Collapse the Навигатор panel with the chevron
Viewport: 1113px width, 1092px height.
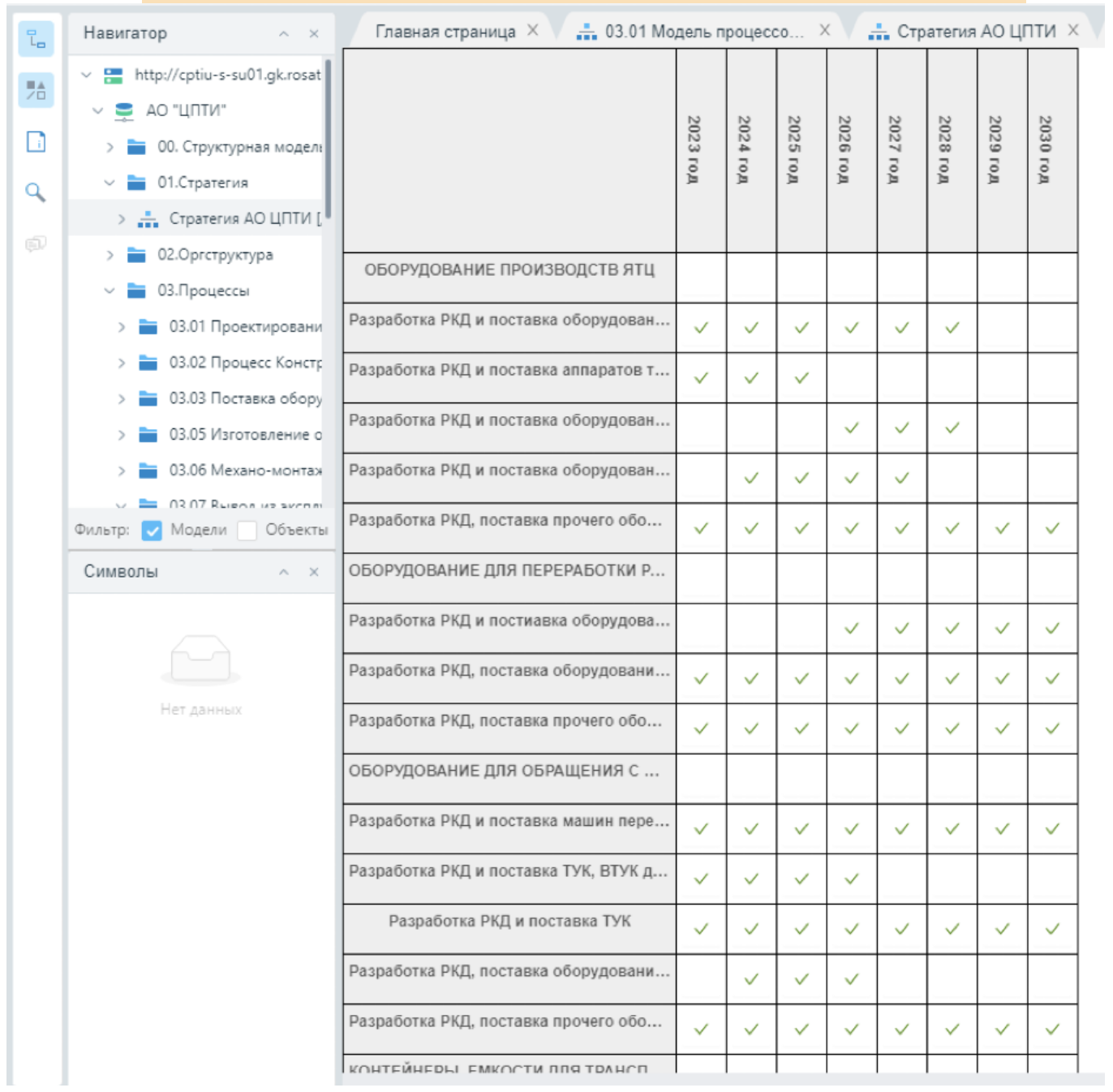pos(284,34)
